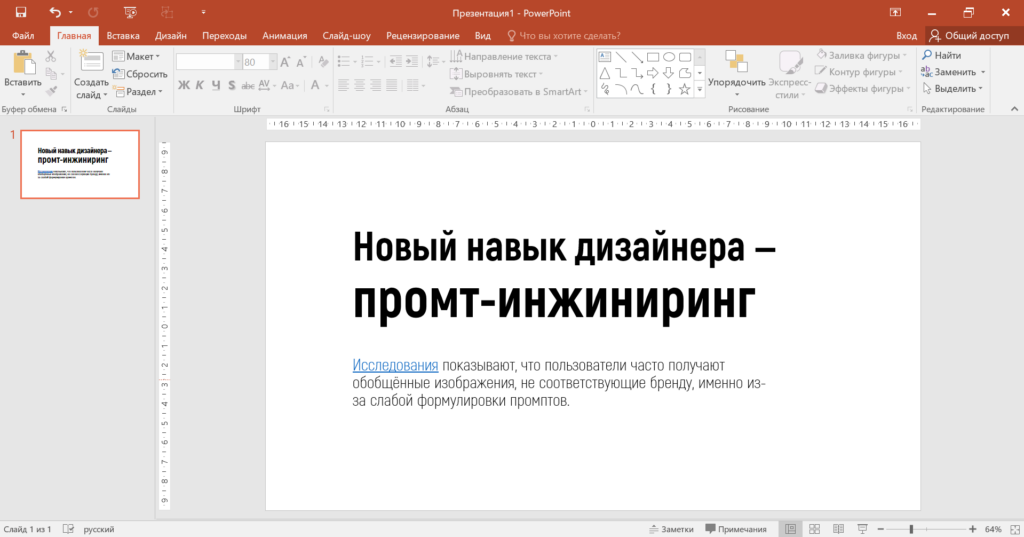This screenshot has width=1024, height=537.
Task: Open the Раздел section dropdown
Action: click(x=138, y=91)
